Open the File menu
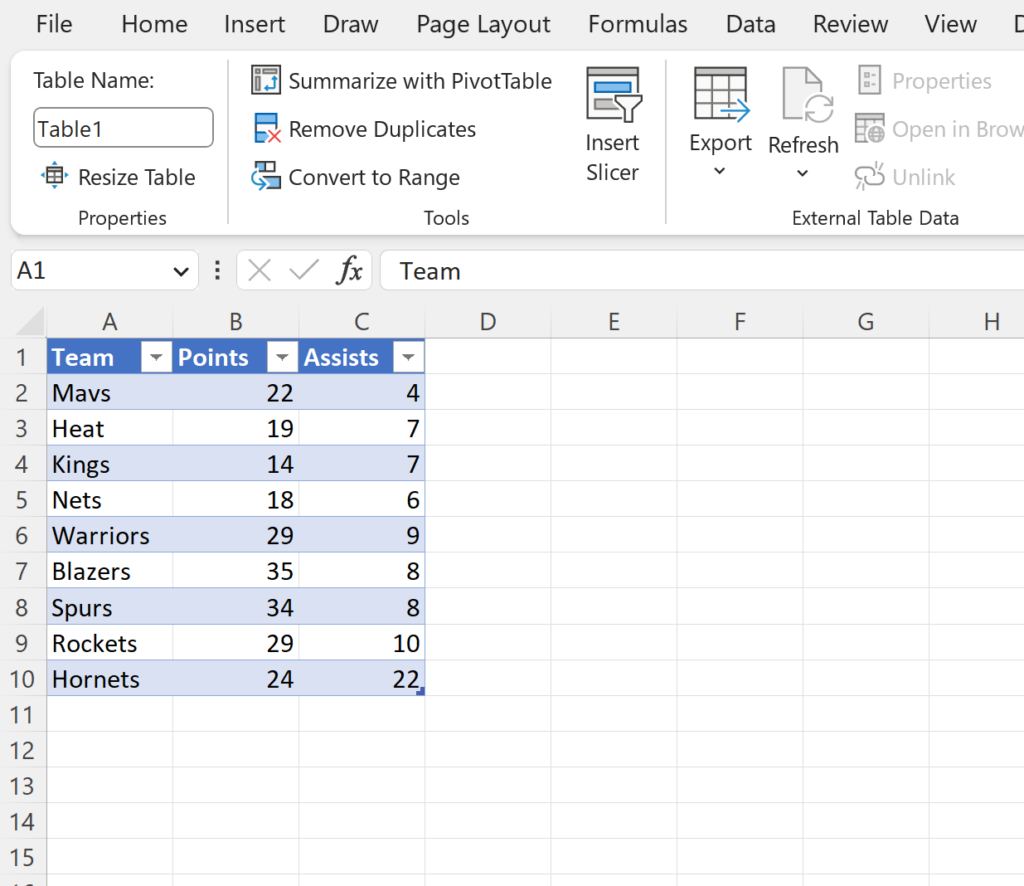The width and height of the screenshot is (1024, 886). (x=53, y=24)
